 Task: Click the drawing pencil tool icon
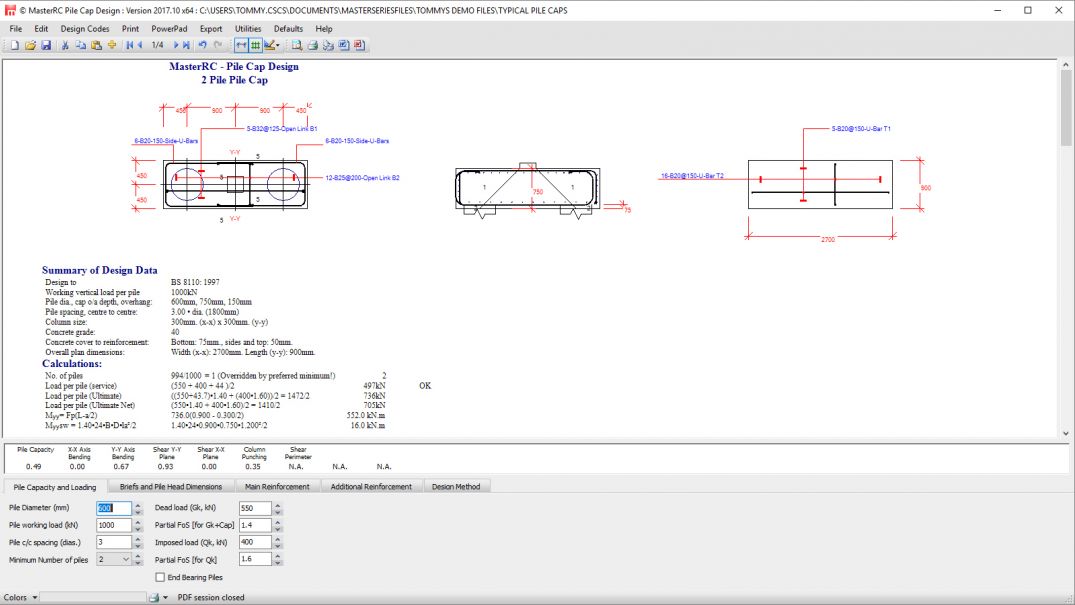[x=269, y=45]
